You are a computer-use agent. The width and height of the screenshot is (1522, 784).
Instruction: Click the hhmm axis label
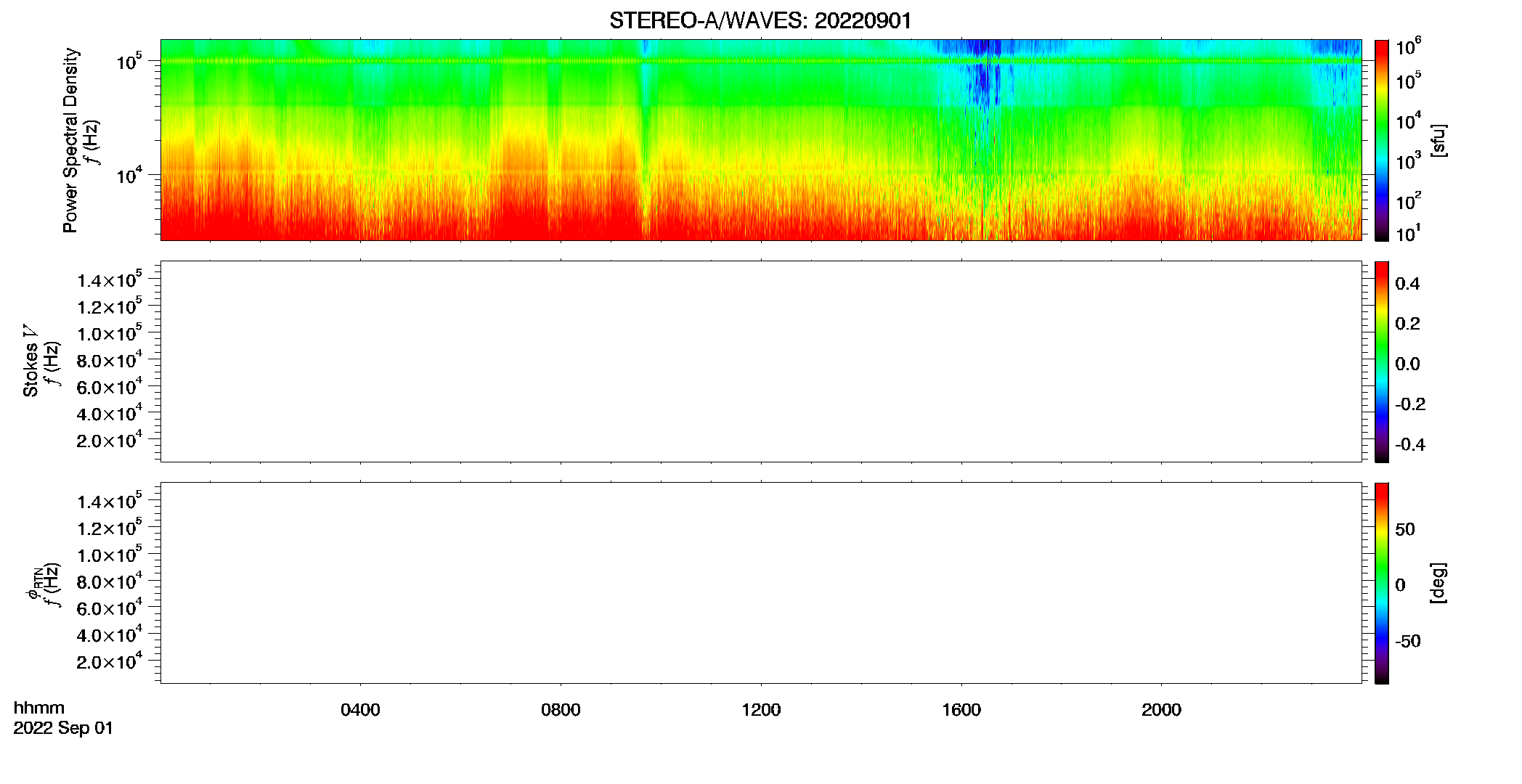click(x=39, y=708)
